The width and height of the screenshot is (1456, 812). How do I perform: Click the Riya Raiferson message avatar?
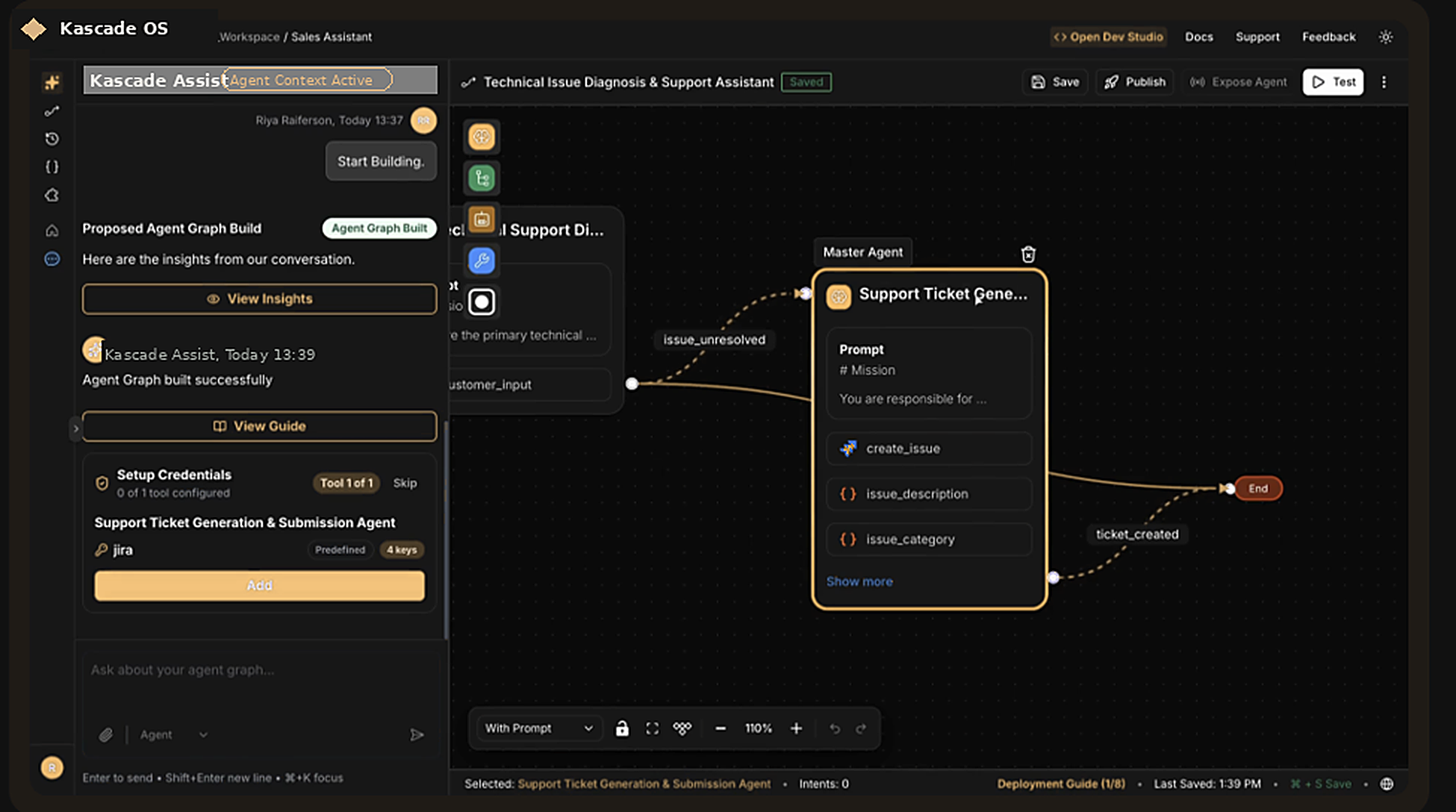[x=423, y=120]
